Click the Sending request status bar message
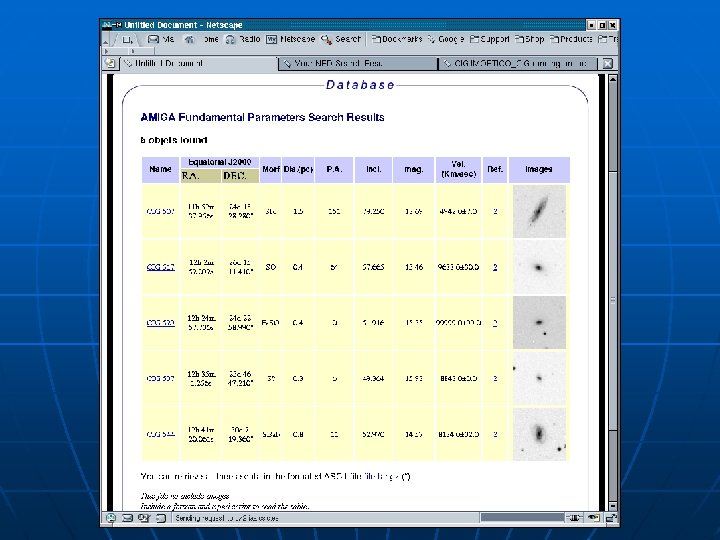This screenshot has width=720, height=540. (x=227, y=518)
